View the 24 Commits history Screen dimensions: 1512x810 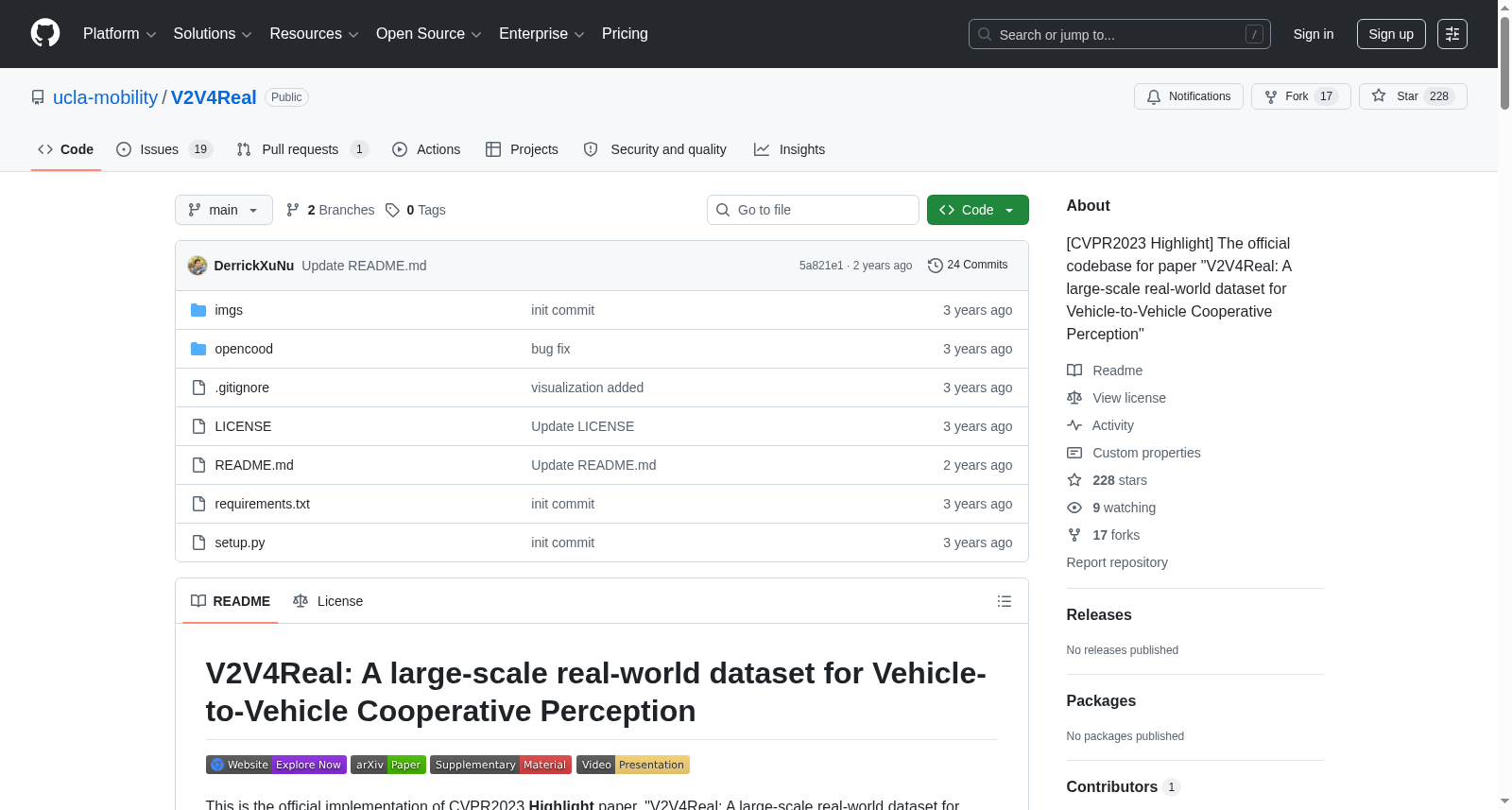tap(968, 266)
